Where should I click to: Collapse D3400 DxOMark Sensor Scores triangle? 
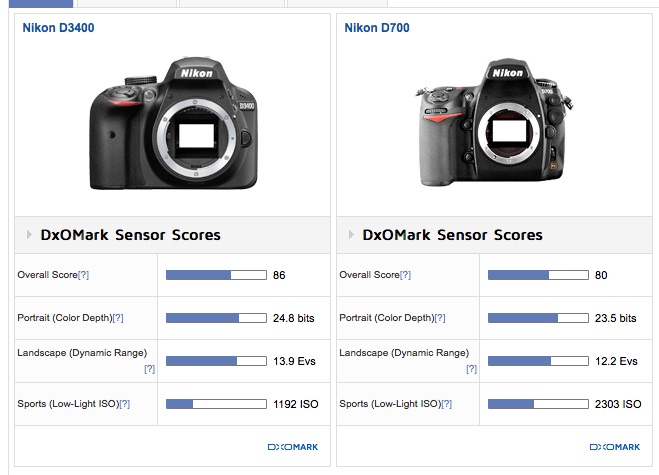(29, 235)
